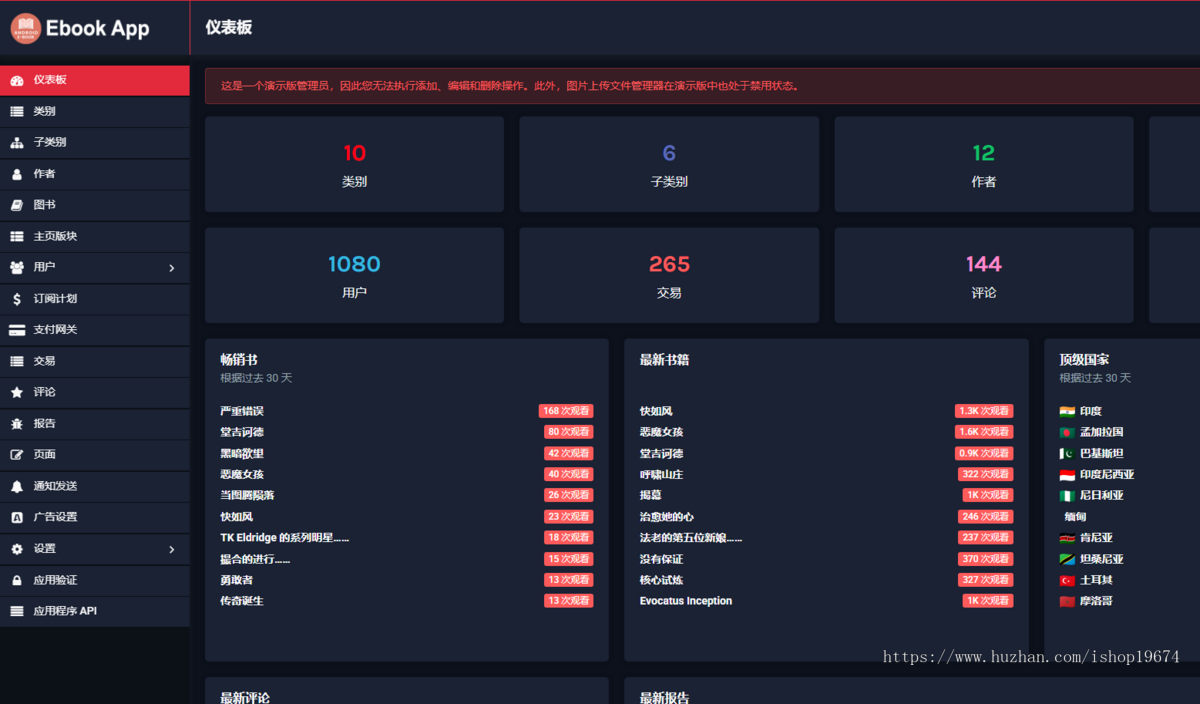Click the sitemap icon beside 子类别
Screen dimensions: 1200x704
[16, 143]
